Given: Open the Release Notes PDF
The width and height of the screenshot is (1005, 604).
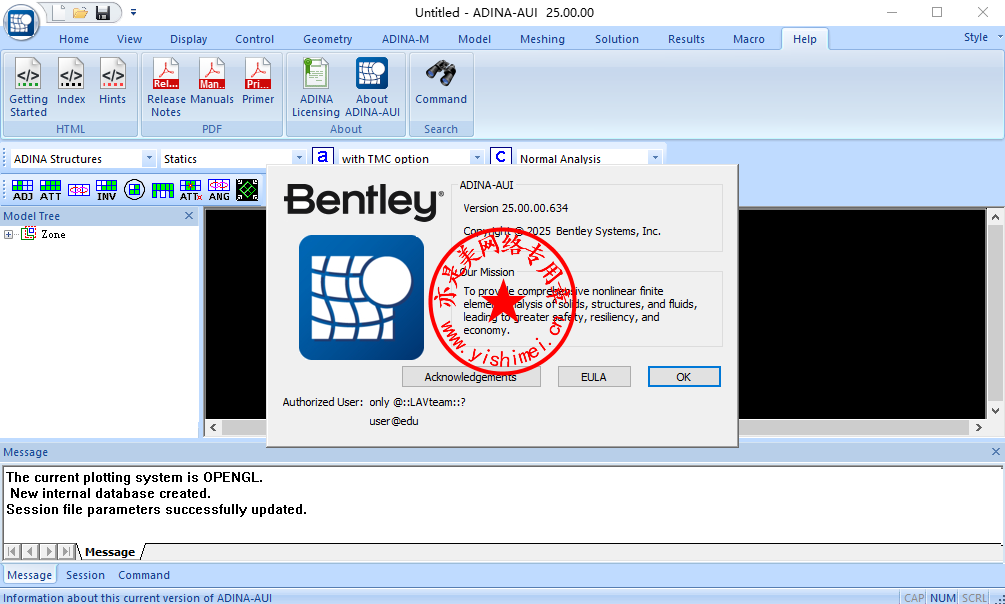Looking at the screenshot, I should point(166,88).
